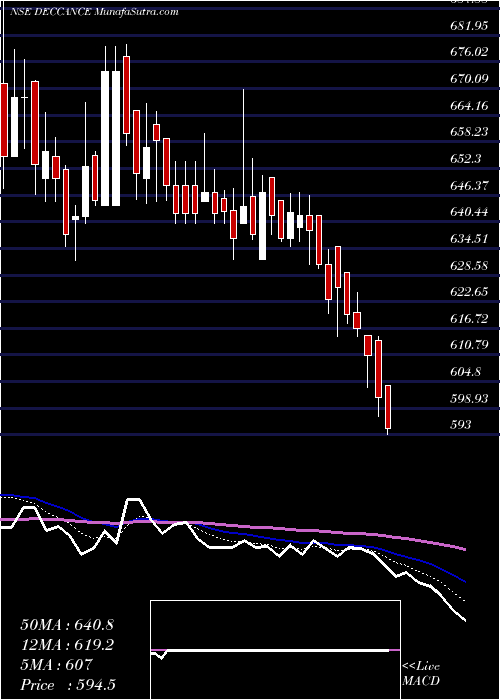Click the 50MA : 640.8 readout
The image size is (500, 700).
(x=67, y=625)
